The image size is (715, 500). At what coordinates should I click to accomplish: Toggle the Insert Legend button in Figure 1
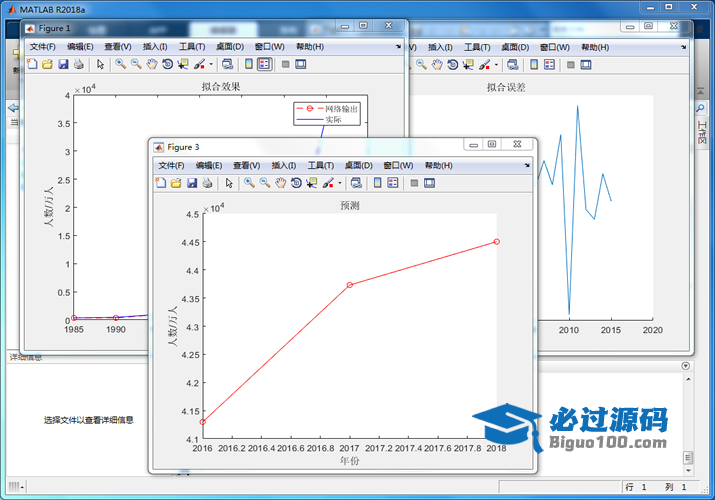pos(264,64)
